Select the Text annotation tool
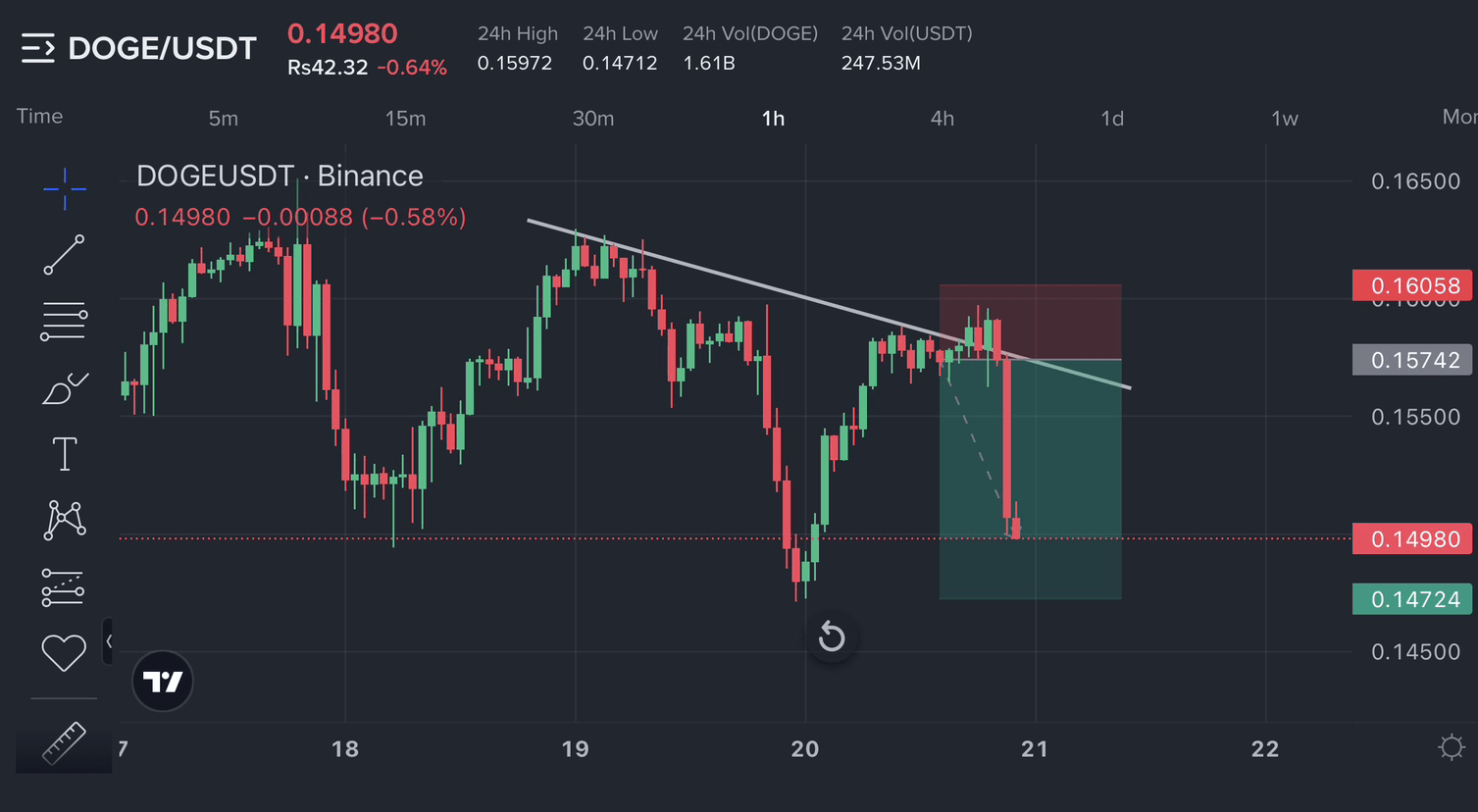The width and height of the screenshot is (1478, 812). coord(65,454)
